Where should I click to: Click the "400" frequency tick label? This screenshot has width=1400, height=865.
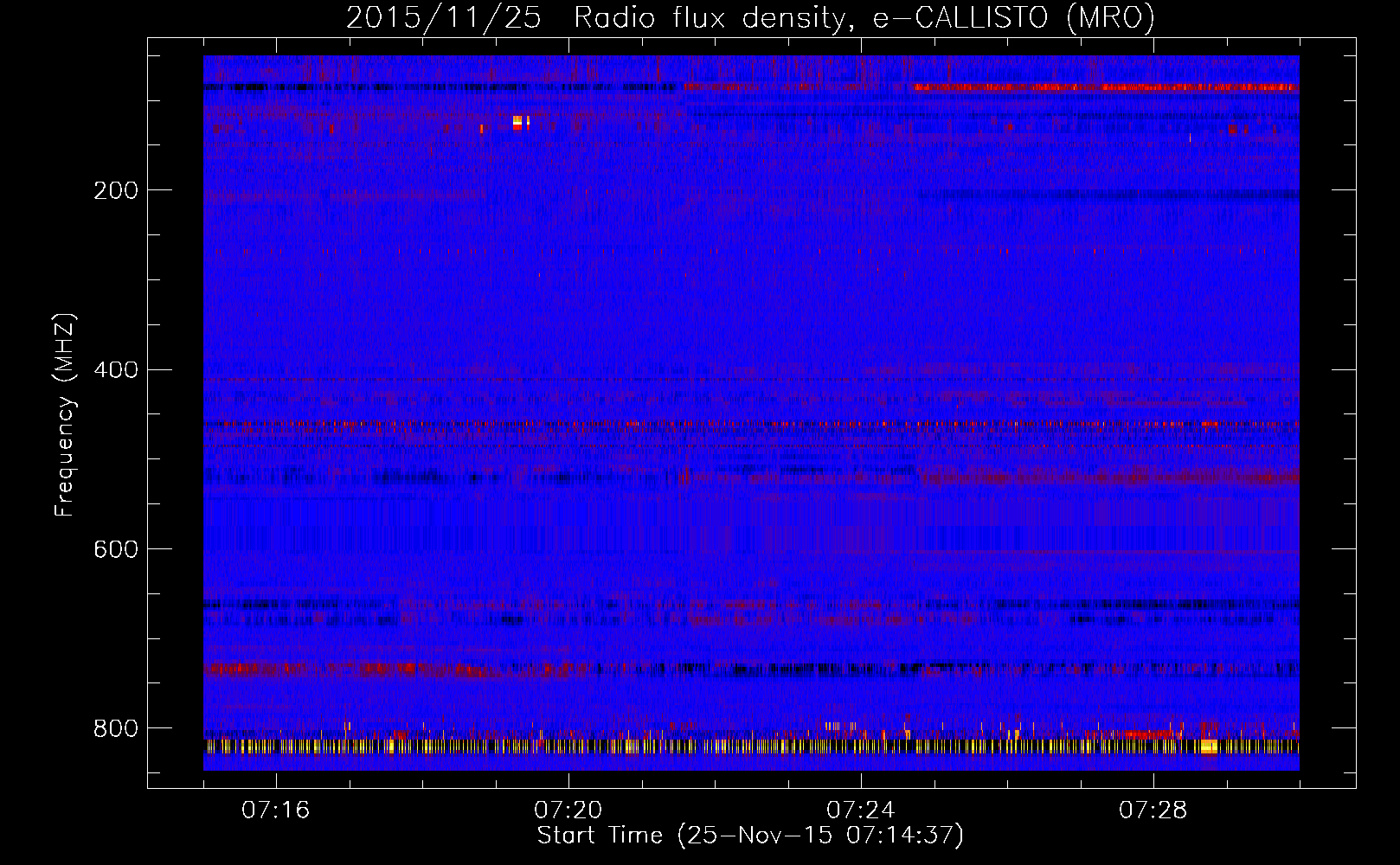[x=116, y=370]
